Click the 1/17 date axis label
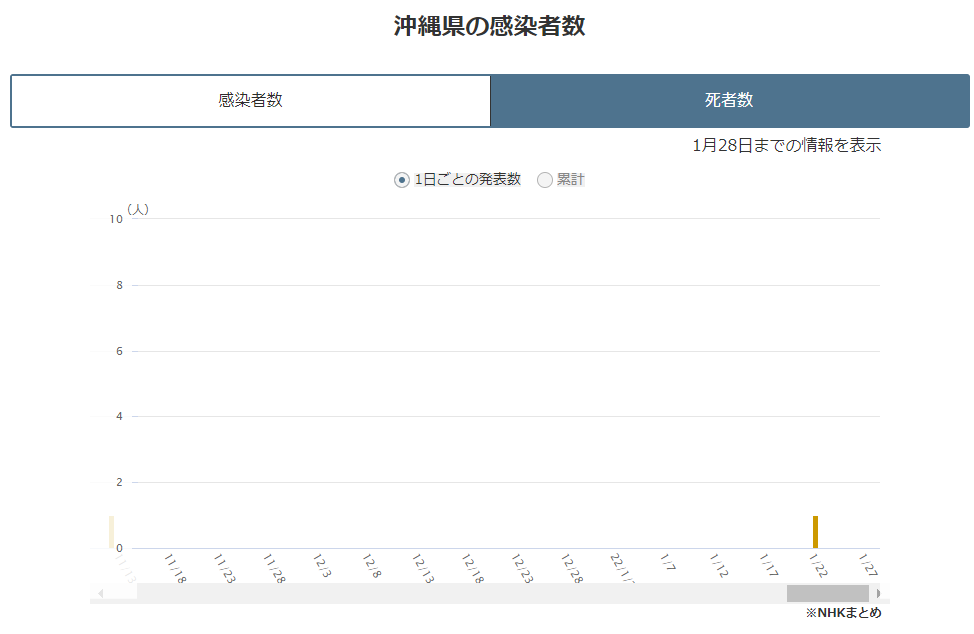974x634 pixels. click(x=768, y=566)
